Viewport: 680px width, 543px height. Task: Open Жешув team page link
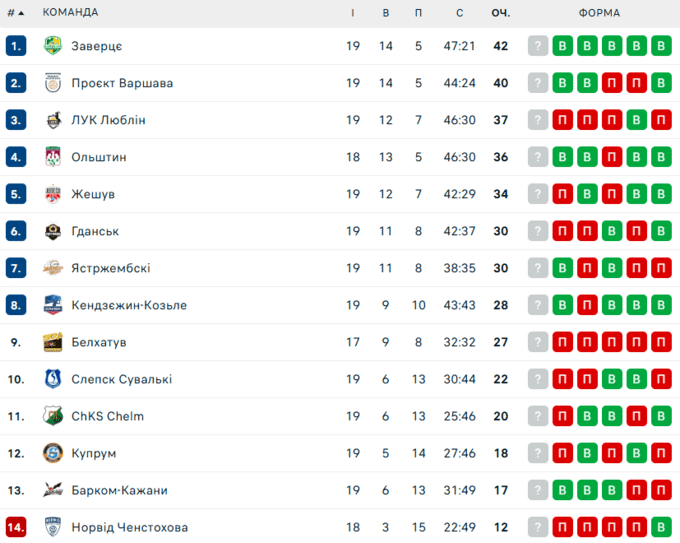pyautogui.click(x=93, y=194)
